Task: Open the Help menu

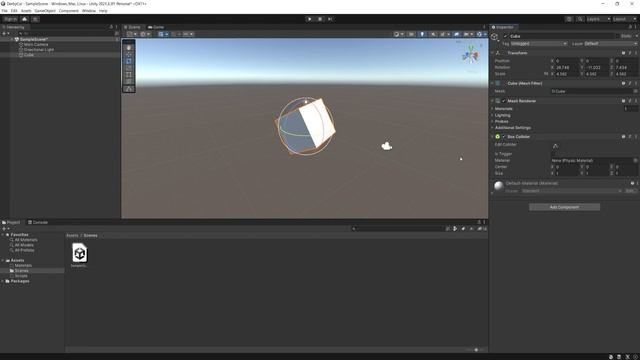Action: click(103, 11)
